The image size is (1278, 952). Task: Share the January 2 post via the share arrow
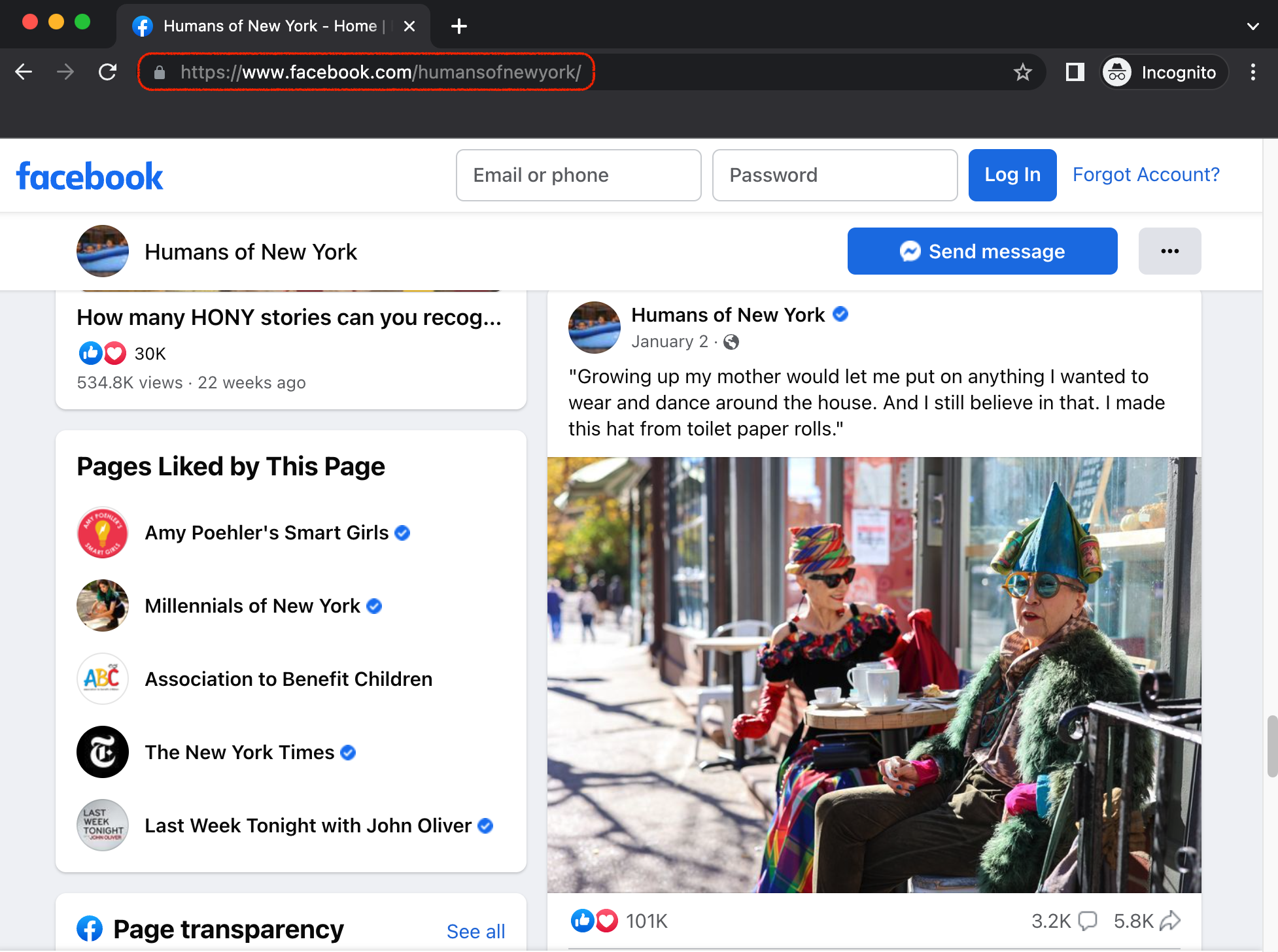click(1170, 921)
